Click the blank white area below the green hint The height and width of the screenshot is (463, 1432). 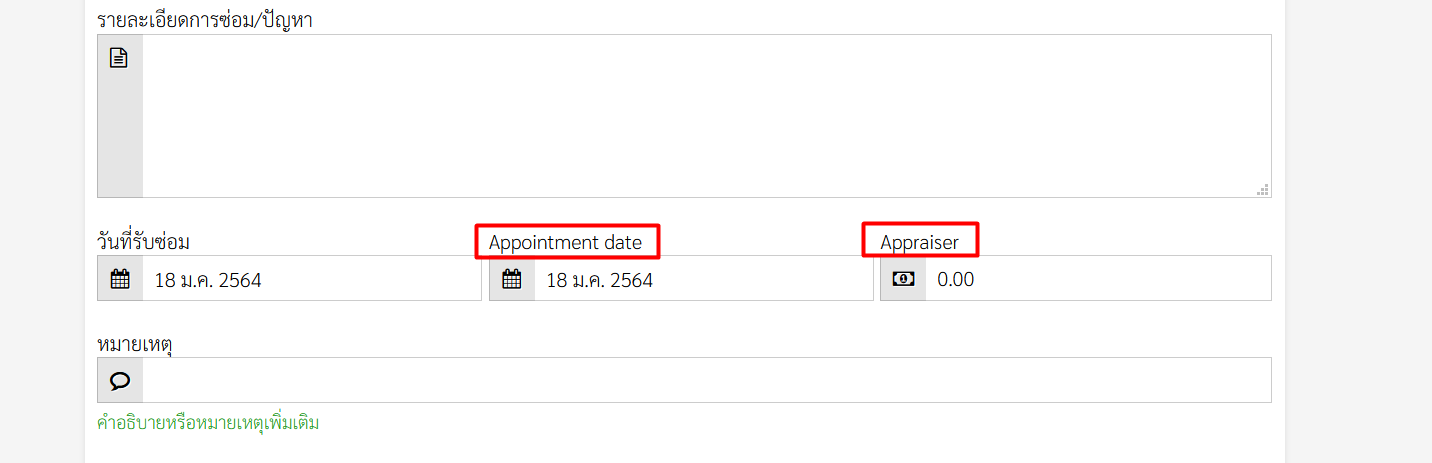click(684, 450)
